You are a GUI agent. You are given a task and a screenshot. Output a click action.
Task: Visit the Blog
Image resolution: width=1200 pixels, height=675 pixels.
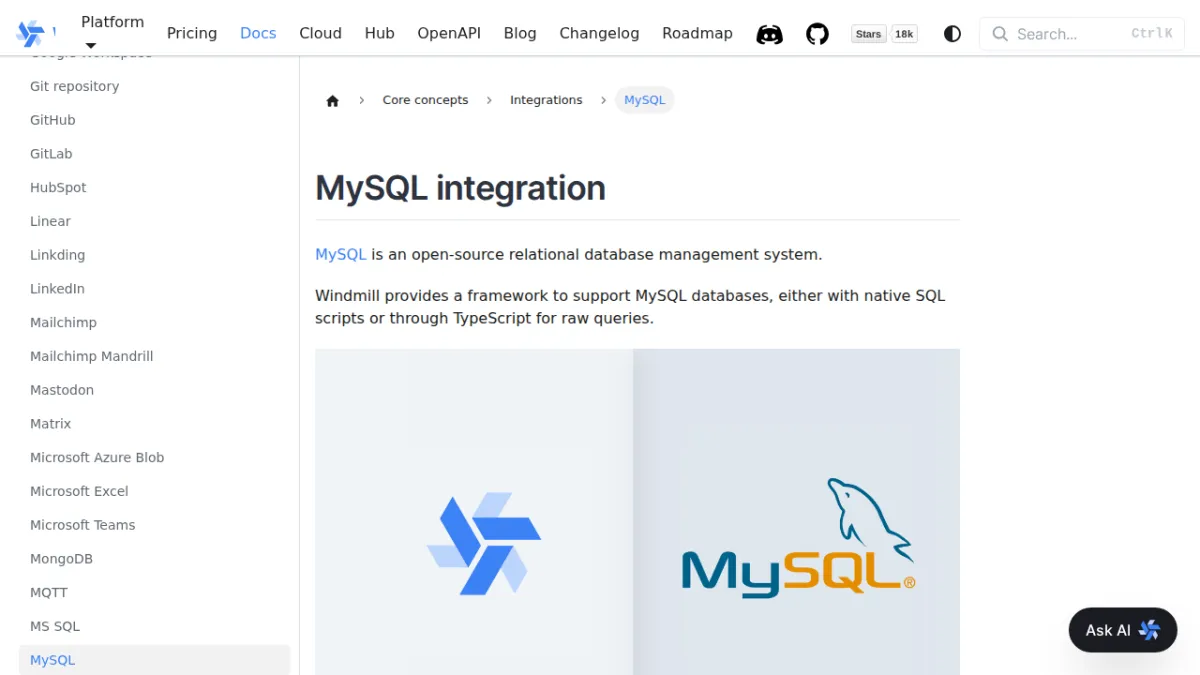coord(520,33)
